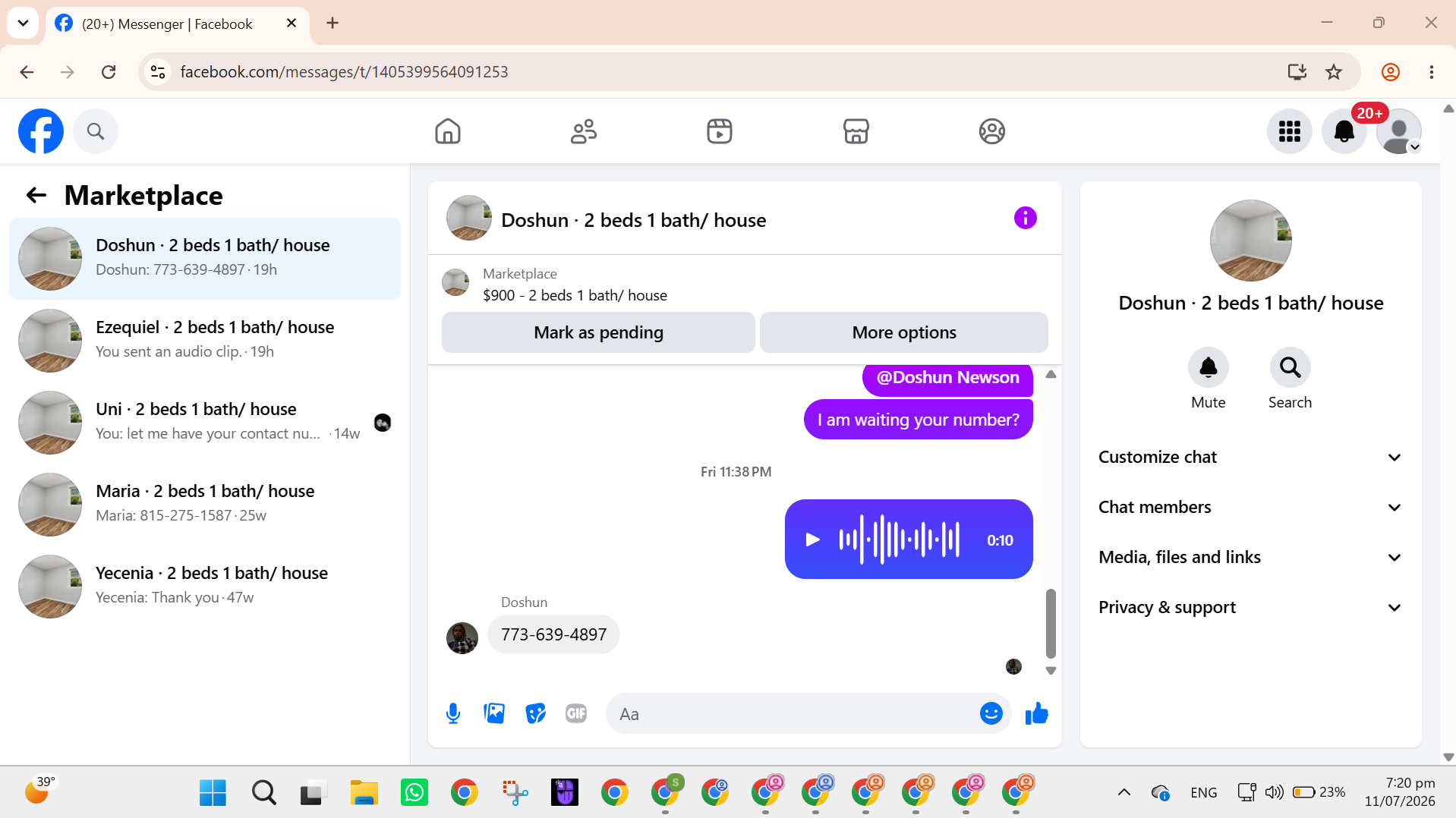Open the Friends icon in navigation
Viewport: 1456px width, 818px height.
[x=584, y=131]
